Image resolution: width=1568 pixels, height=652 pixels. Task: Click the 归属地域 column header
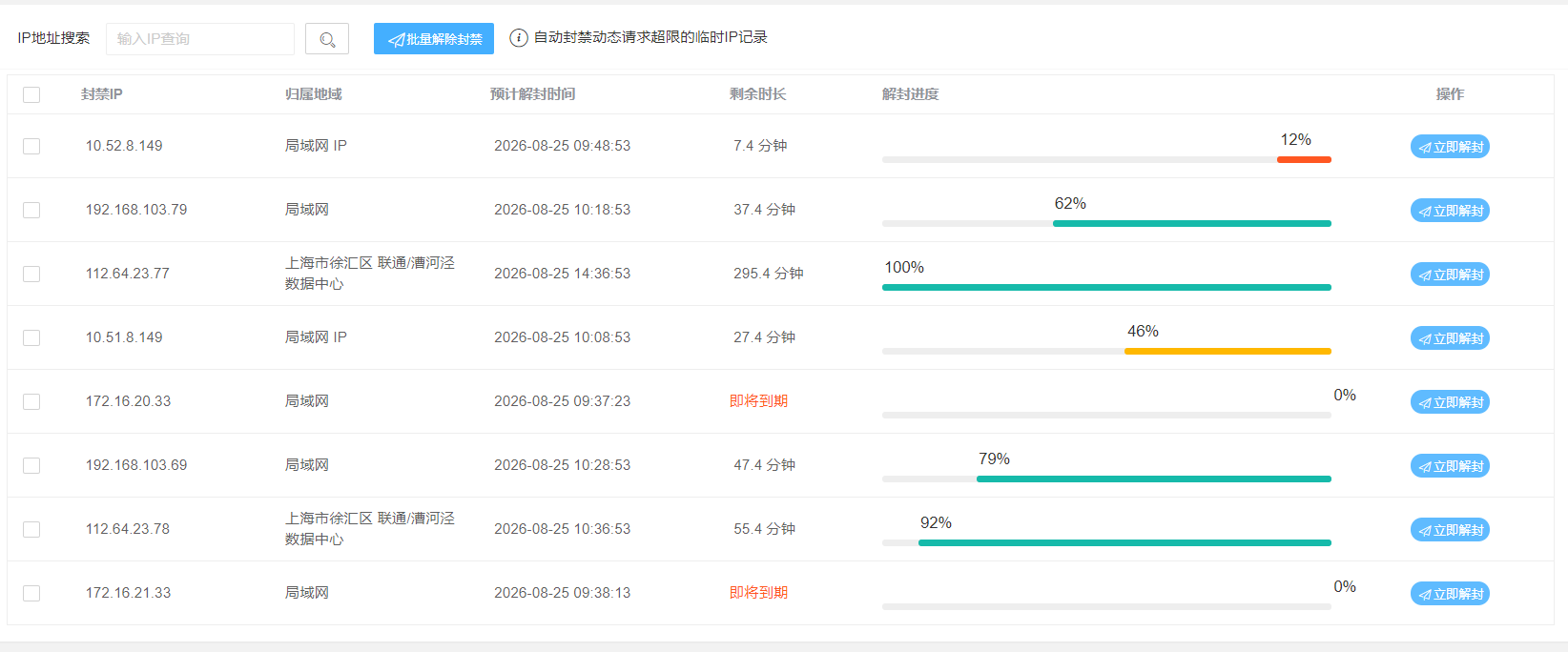tap(314, 94)
